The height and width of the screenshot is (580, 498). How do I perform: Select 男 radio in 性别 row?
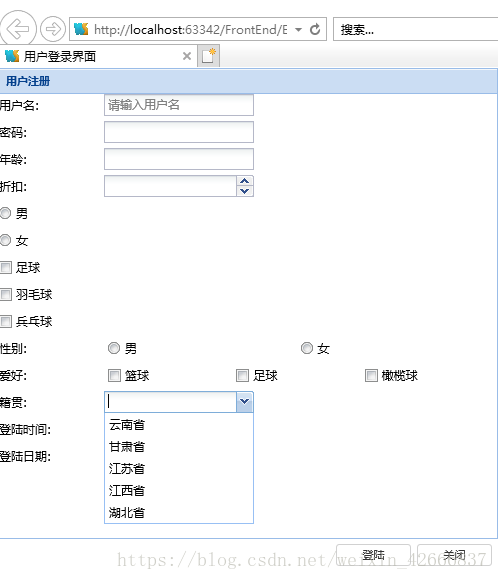[x=114, y=348]
